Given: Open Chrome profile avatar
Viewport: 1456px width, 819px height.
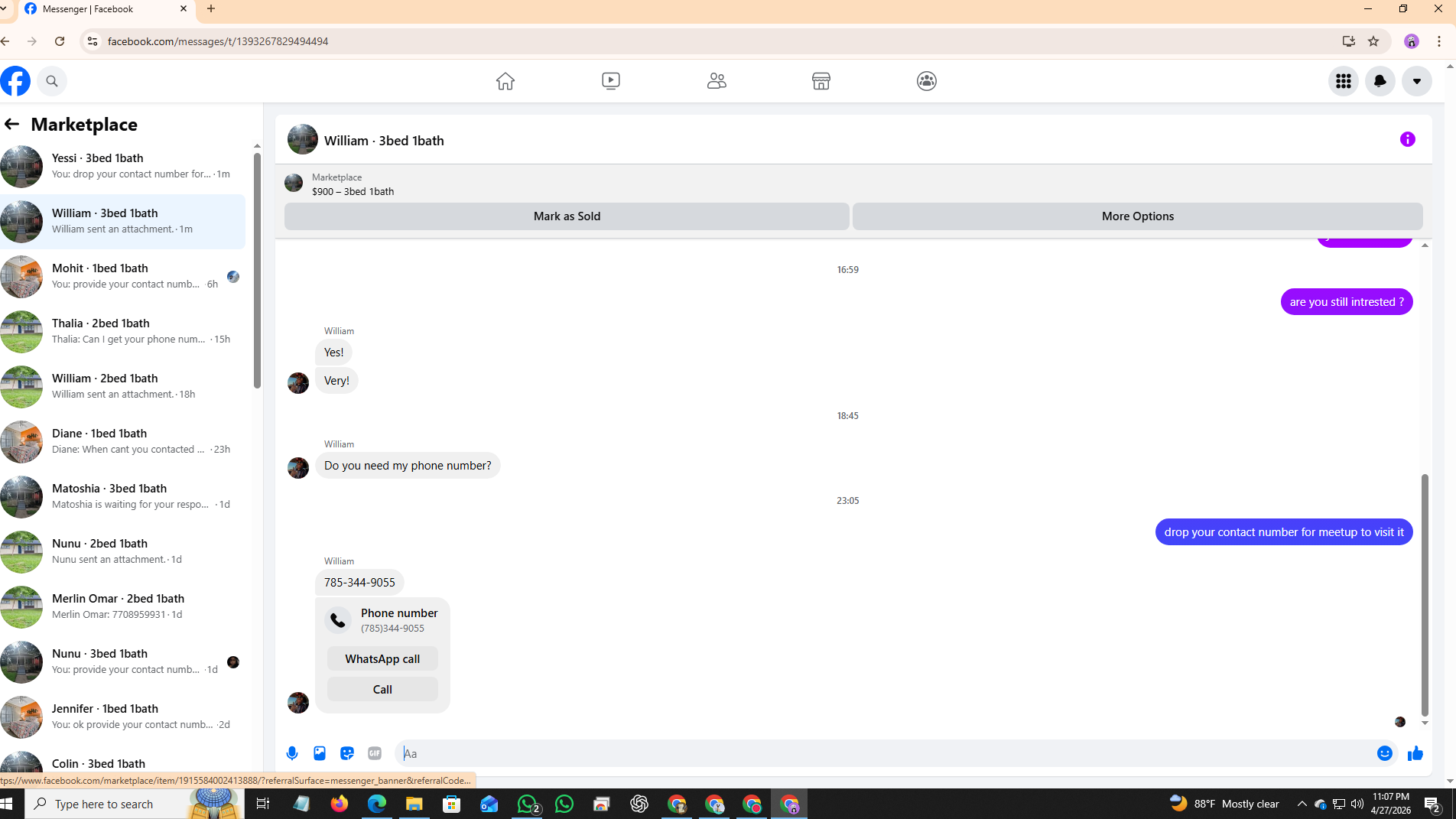Looking at the screenshot, I should [x=1412, y=41].
